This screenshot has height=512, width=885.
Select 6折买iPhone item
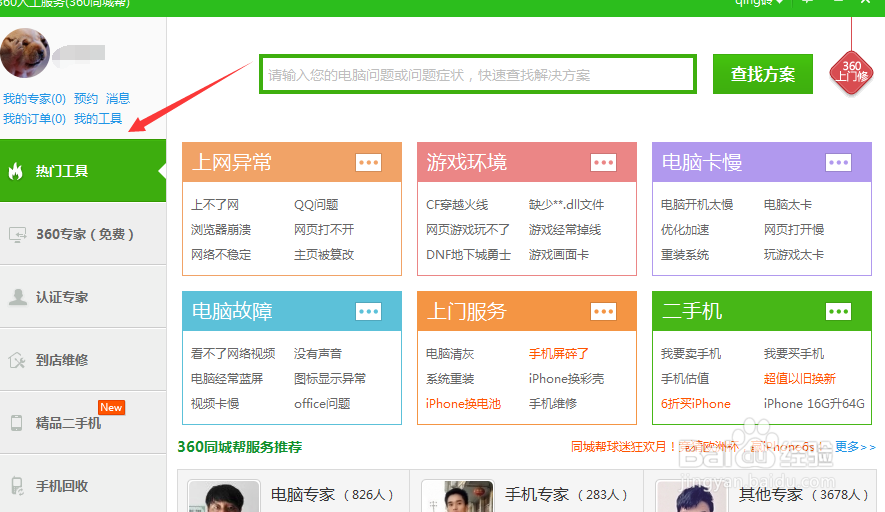(696, 404)
